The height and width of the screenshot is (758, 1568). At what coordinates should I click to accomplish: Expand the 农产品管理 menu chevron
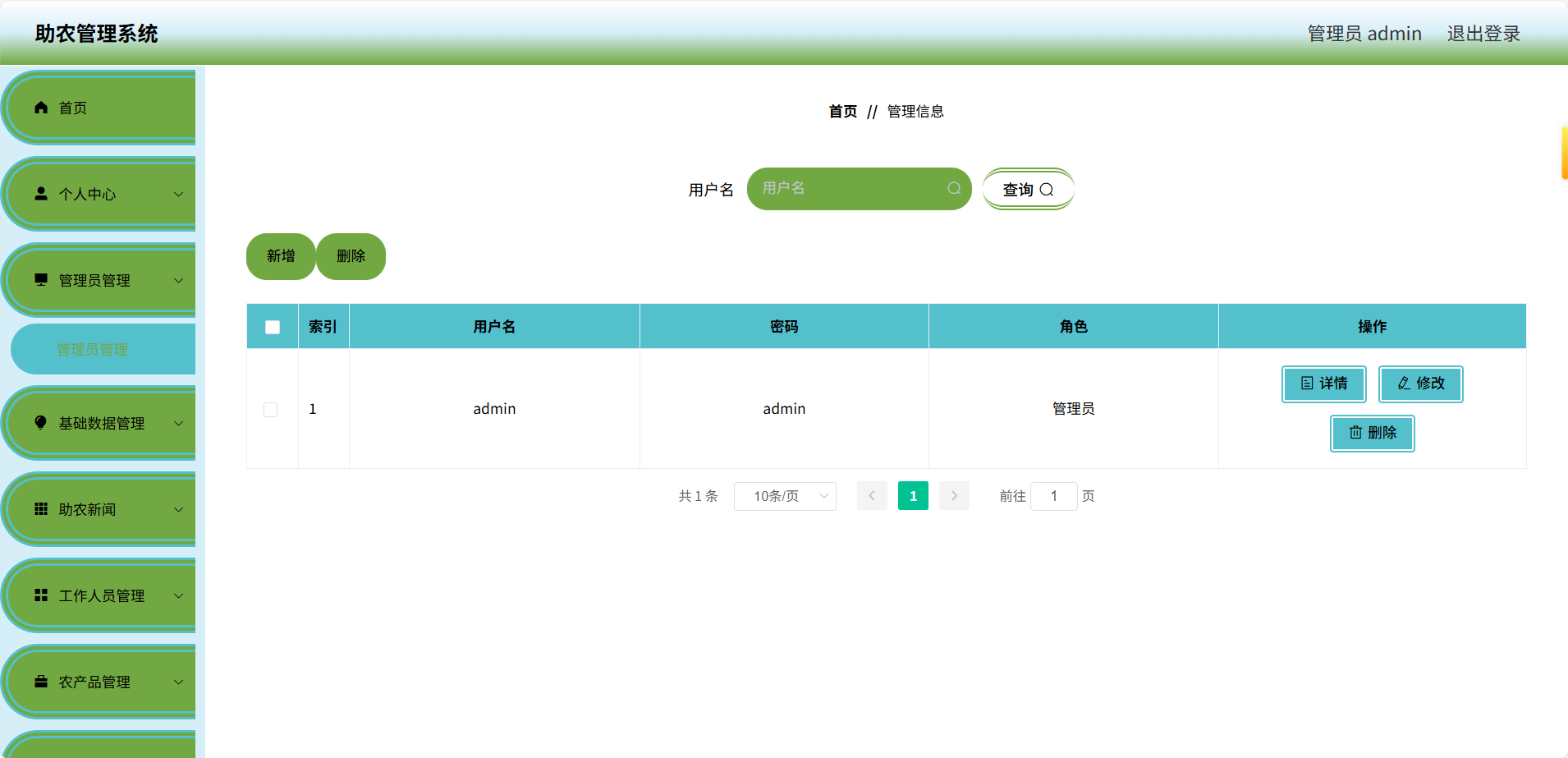coord(179,682)
